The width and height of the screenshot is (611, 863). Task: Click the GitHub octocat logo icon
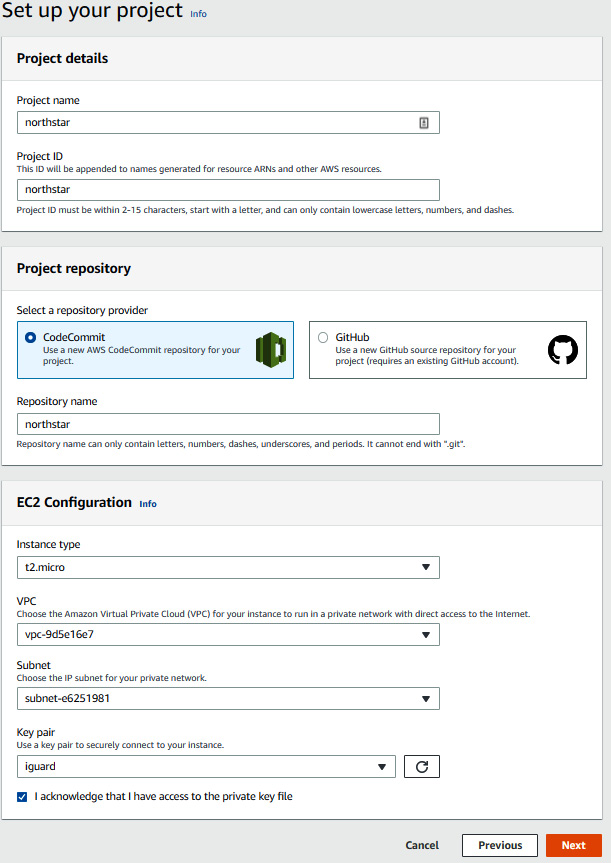(x=563, y=349)
